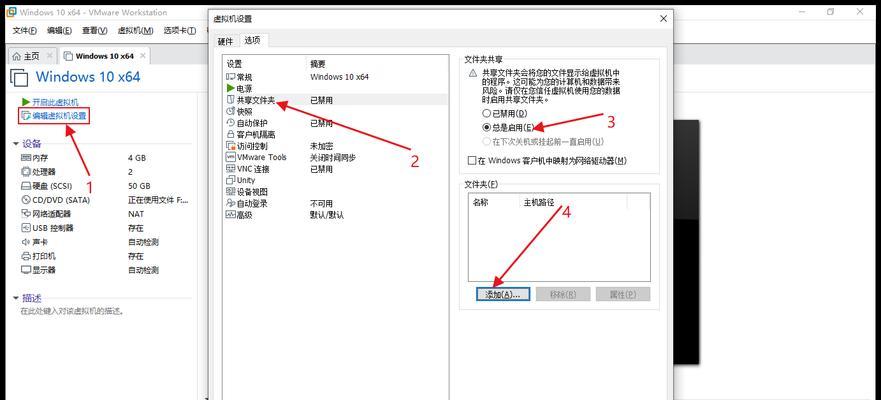Screen dimensions: 881x400
Task: Click the 主页 home tab icon
Action: tap(17, 56)
